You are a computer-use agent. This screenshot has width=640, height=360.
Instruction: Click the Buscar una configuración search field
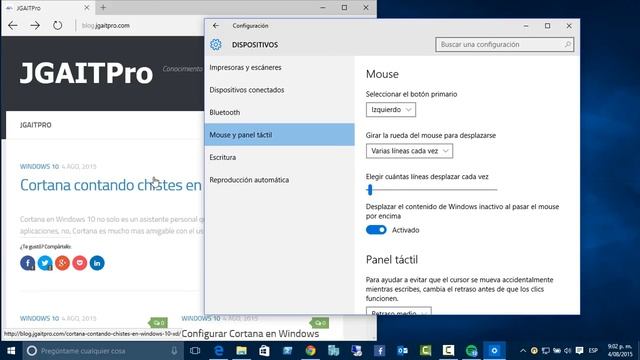(x=504, y=44)
